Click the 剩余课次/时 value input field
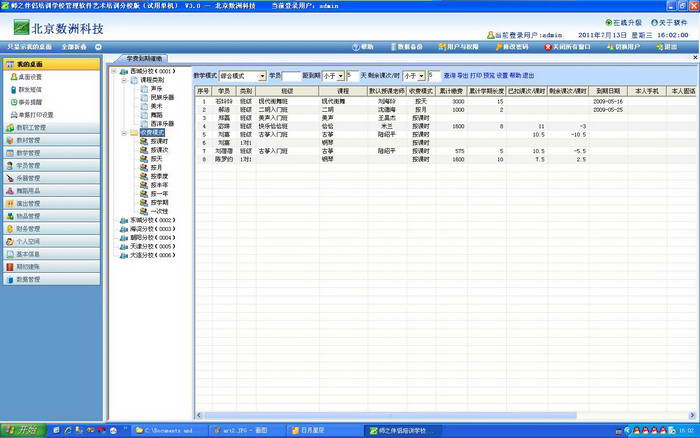Image resolution: width=700 pixels, height=438 pixels. point(434,76)
